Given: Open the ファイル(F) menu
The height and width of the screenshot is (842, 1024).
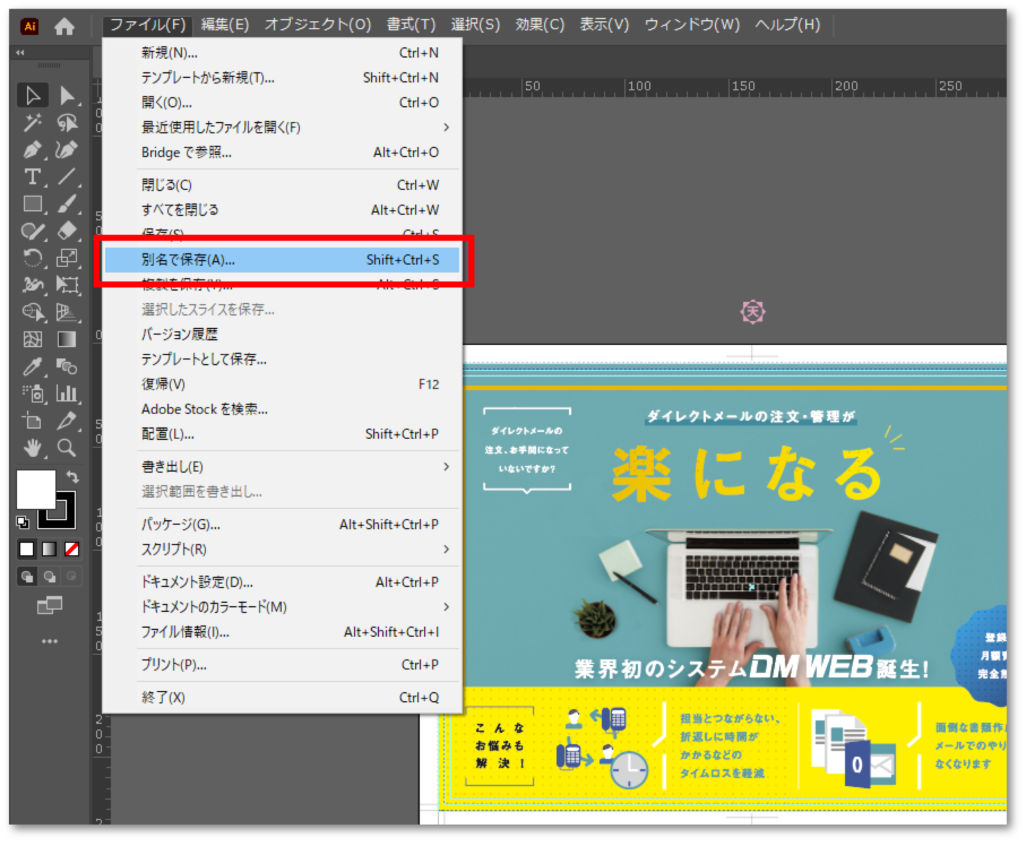Looking at the screenshot, I should point(147,25).
